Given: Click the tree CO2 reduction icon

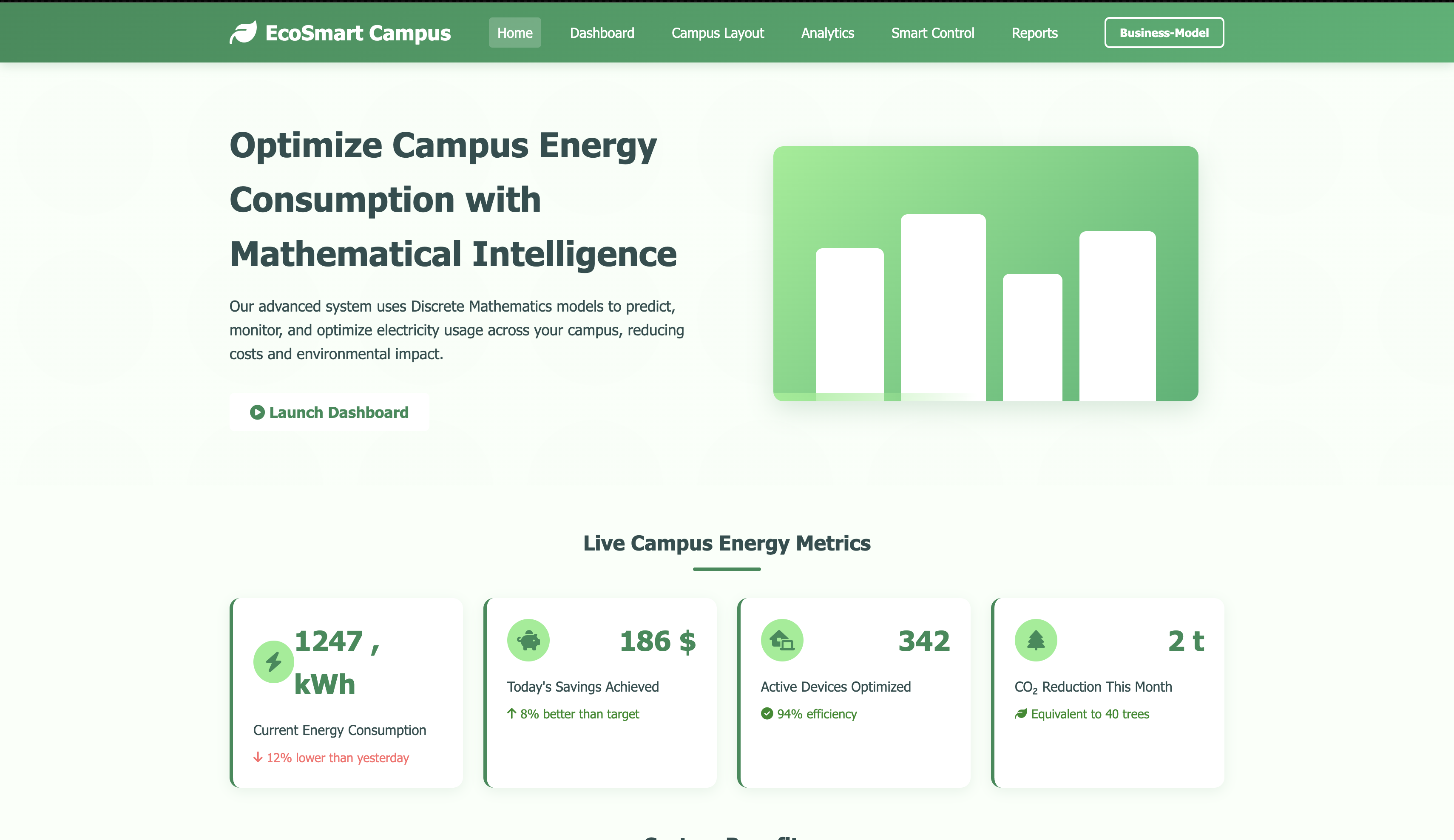Looking at the screenshot, I should (x=1036, y=640).
